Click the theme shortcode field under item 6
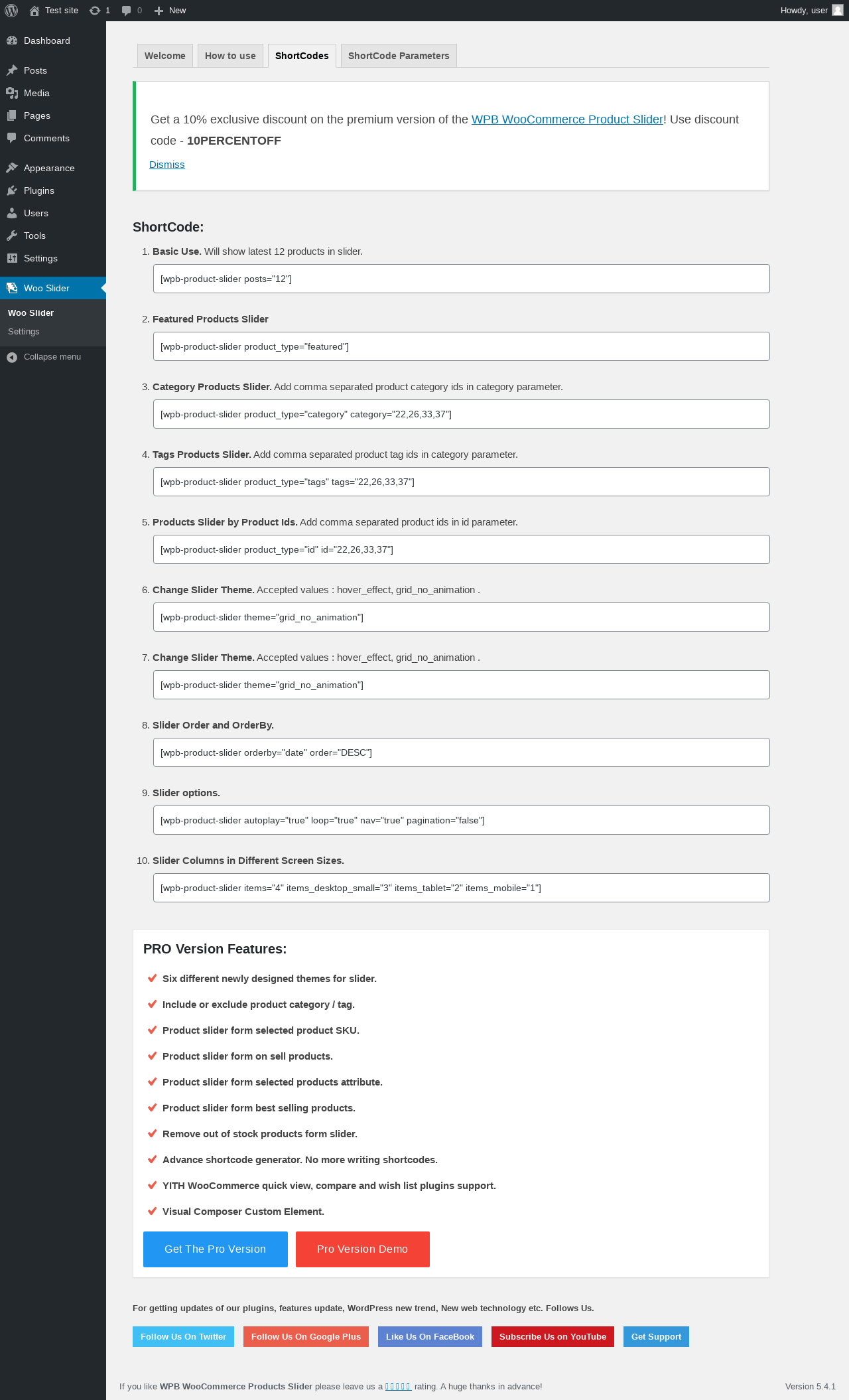 tap(462, 617)
